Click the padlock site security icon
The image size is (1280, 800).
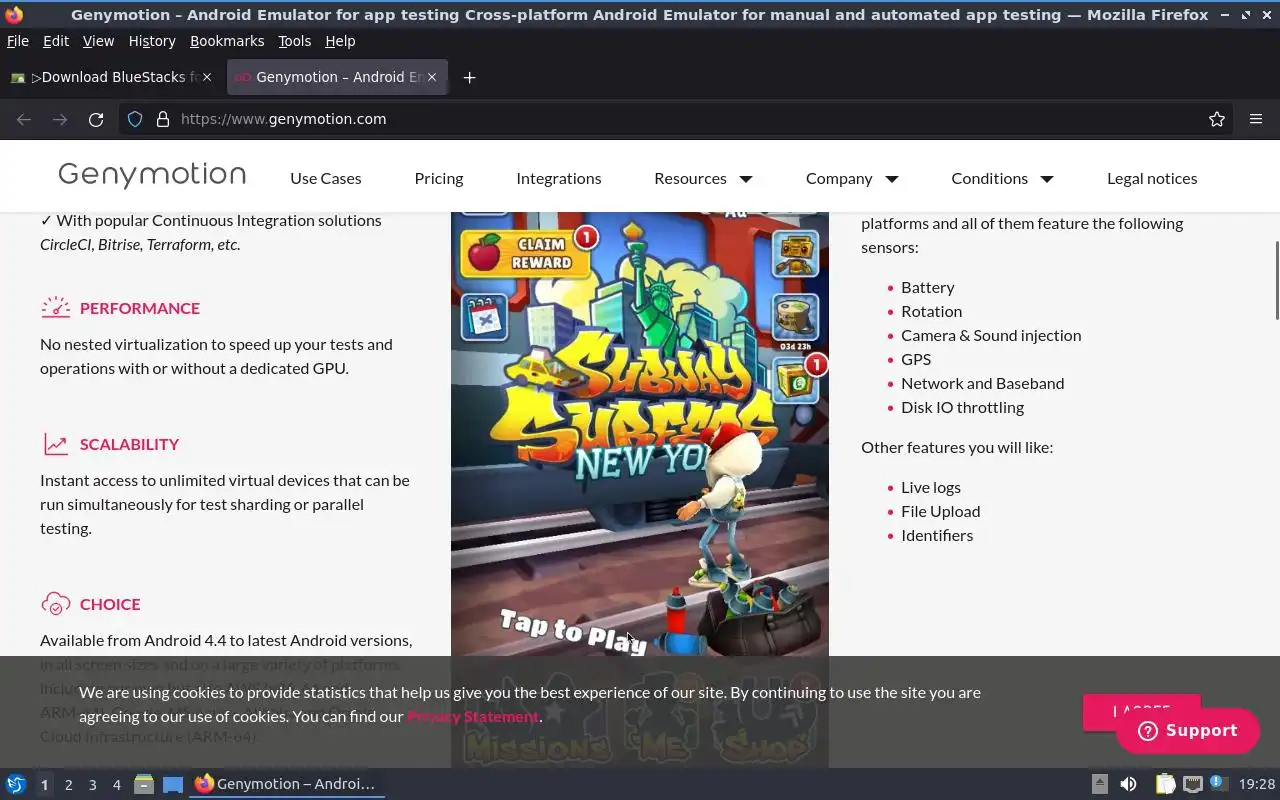point(163,119)
